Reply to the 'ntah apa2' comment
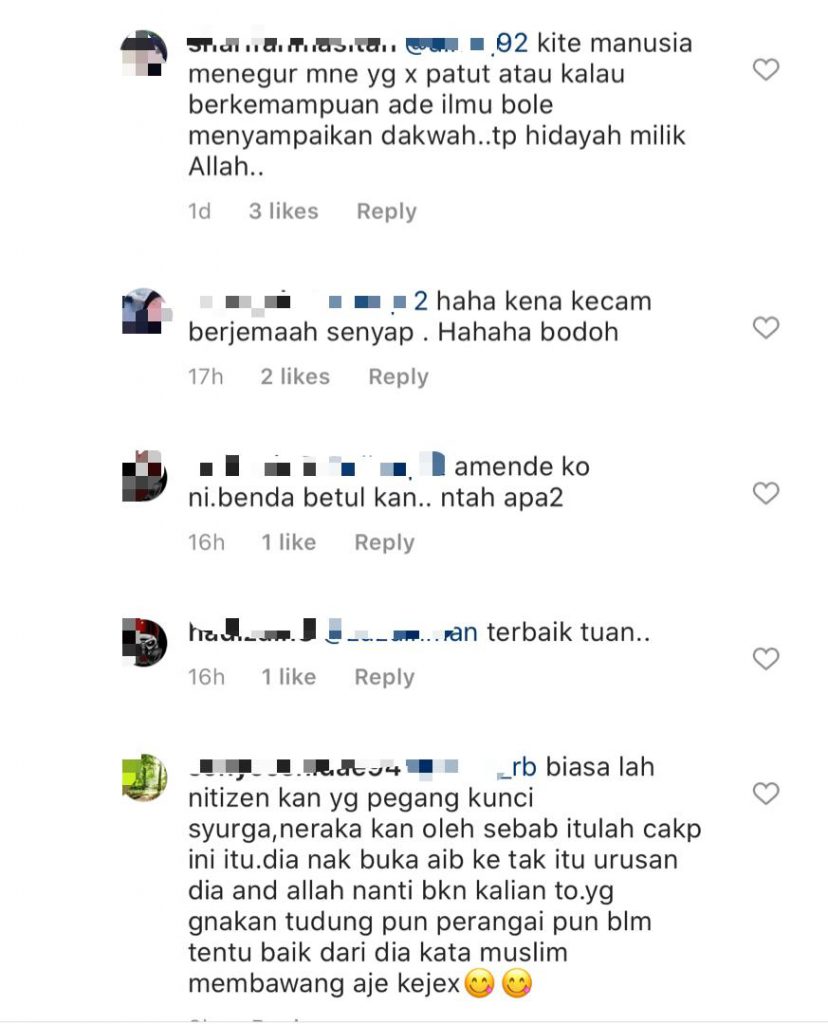828x1024 pixels. tap(384, 543)
